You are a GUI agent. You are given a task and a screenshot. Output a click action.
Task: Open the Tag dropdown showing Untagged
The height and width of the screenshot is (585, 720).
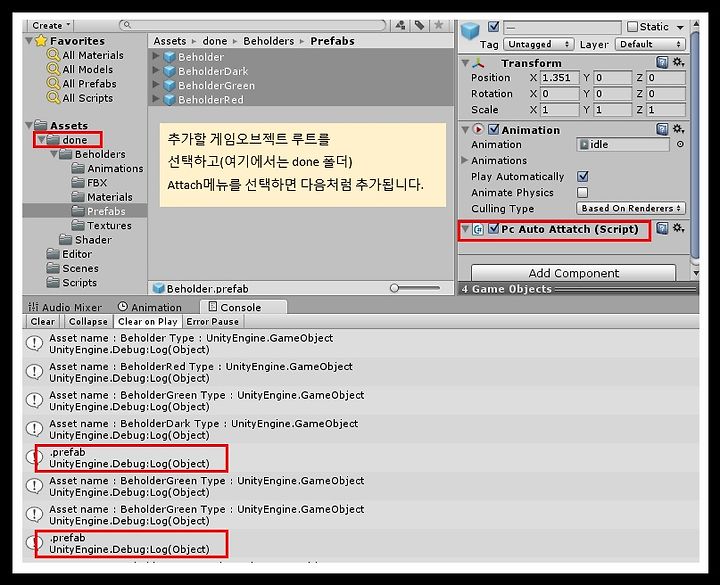coord(539,44)
